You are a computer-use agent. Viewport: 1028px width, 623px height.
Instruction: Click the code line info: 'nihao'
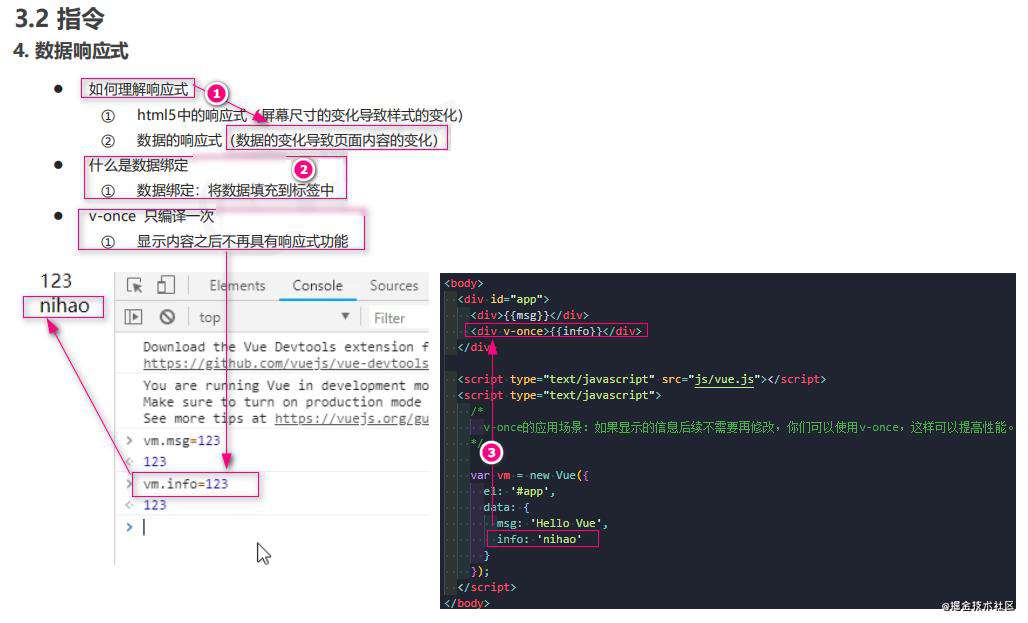tap(539, 539)
